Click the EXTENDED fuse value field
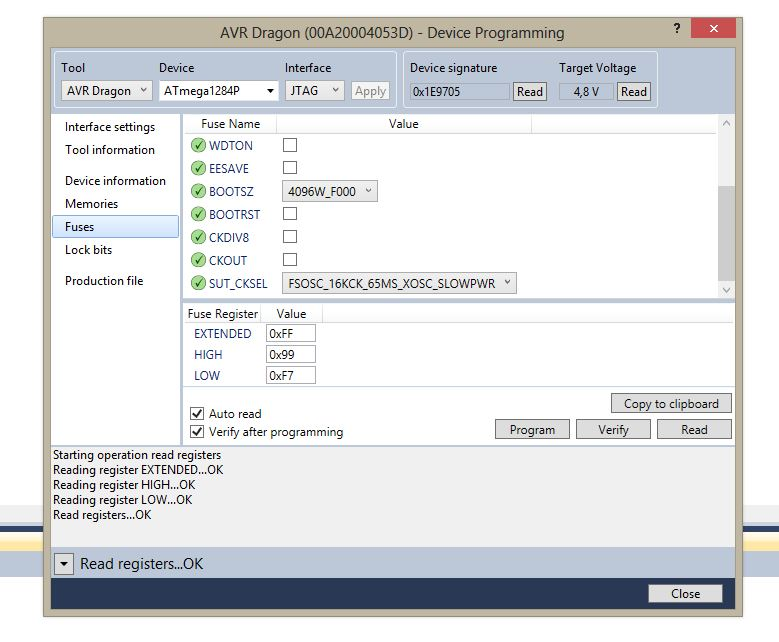This screenshot has height=642, width=779. pos(291,333)
